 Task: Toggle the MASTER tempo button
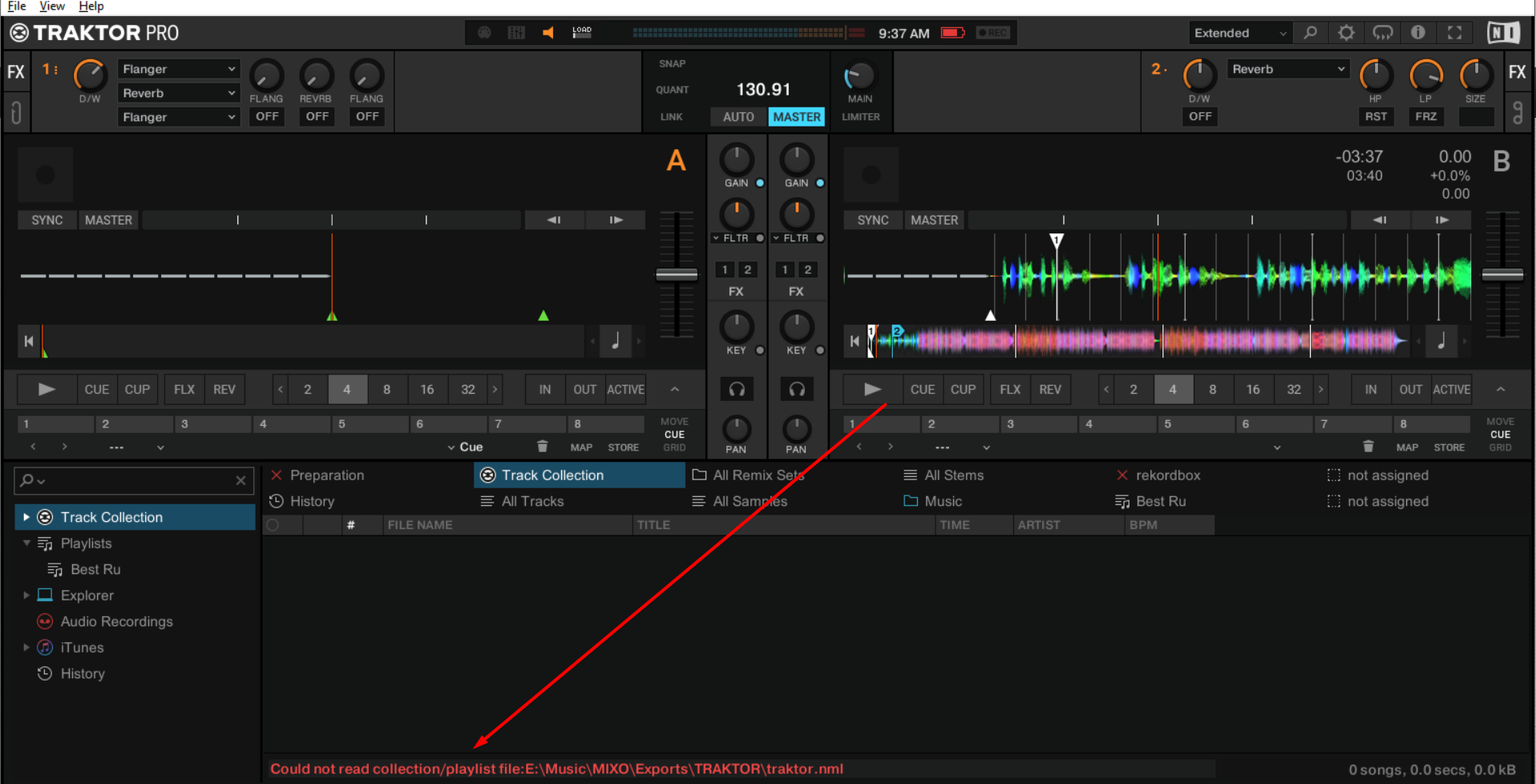click(x=796, y=117)
